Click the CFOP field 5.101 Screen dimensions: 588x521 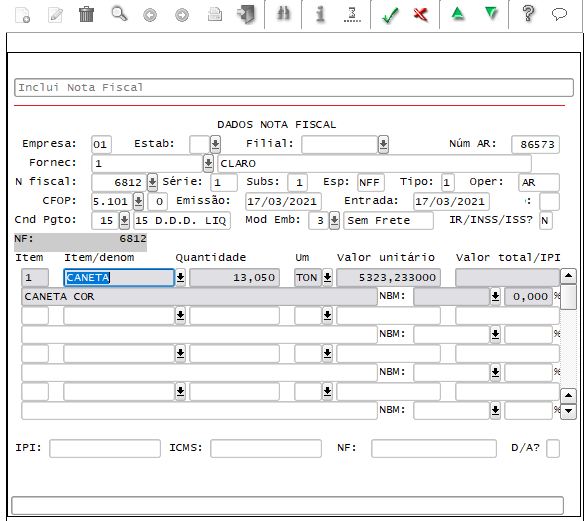(112, 201)
